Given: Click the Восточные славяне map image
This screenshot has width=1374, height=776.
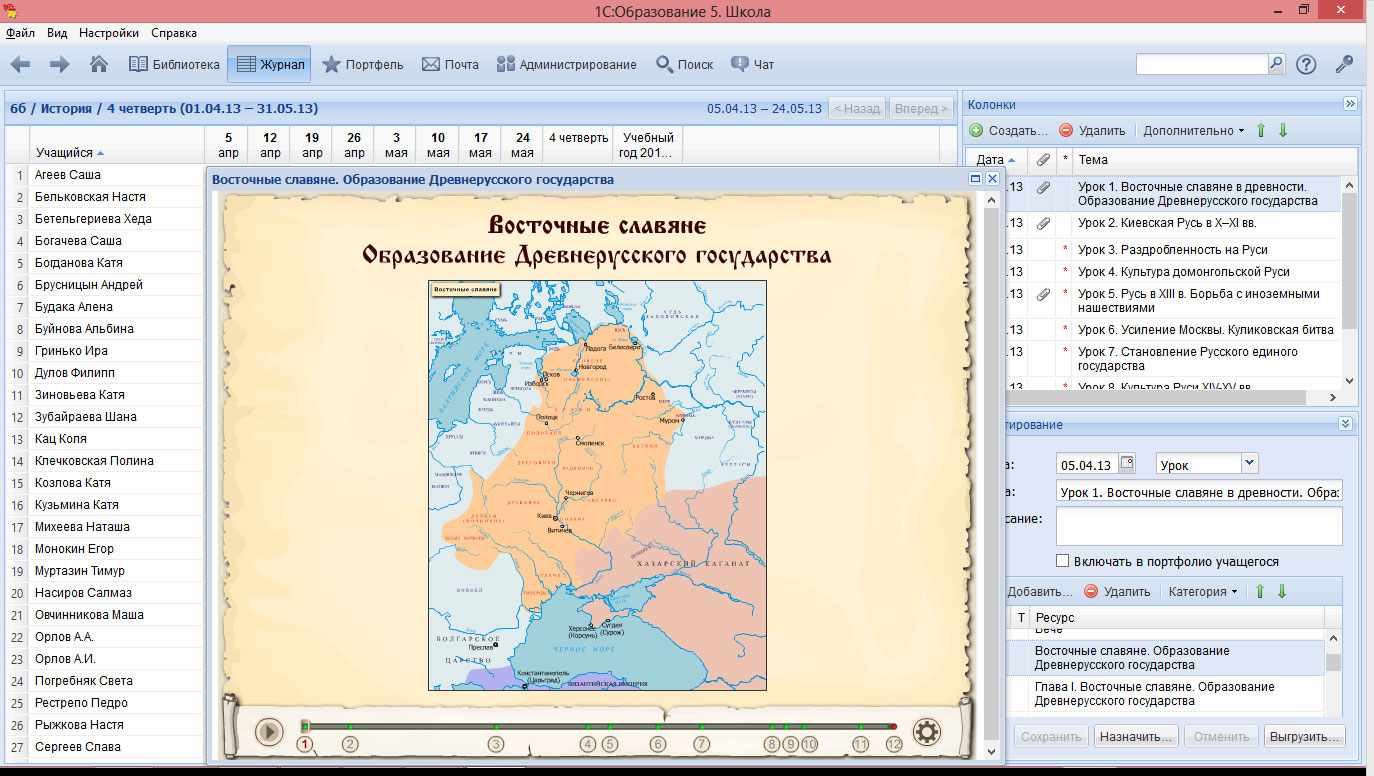Looking at the screenshot, I should [597, 485].
